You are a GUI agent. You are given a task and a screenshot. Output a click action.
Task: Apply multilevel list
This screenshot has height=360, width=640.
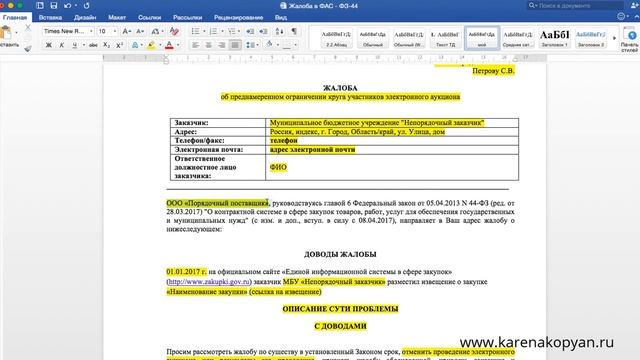(231, 31)
